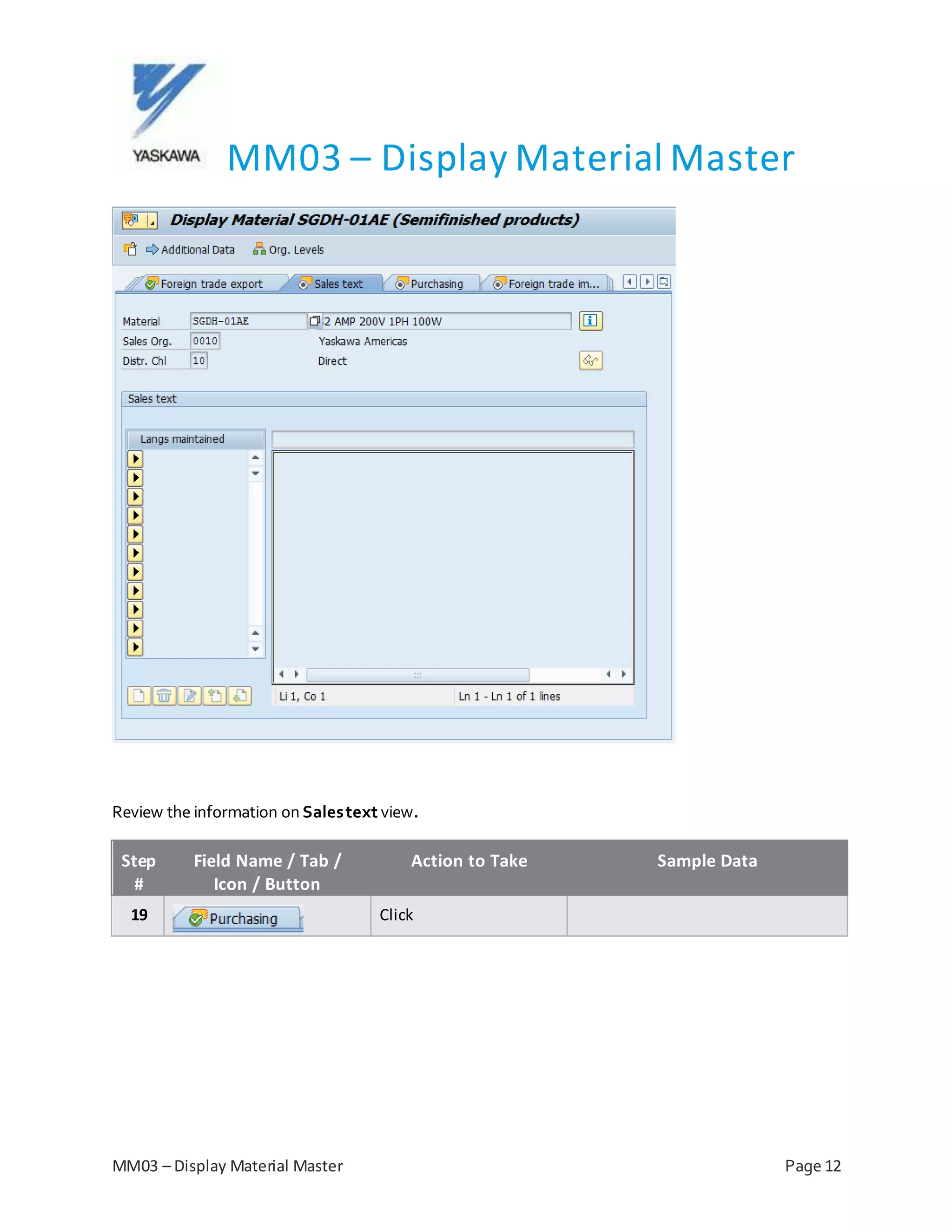Screen dimensions: 952x1232
Task: Open Org. Levels
Action: pyautogui.click(x=288, y=249)
